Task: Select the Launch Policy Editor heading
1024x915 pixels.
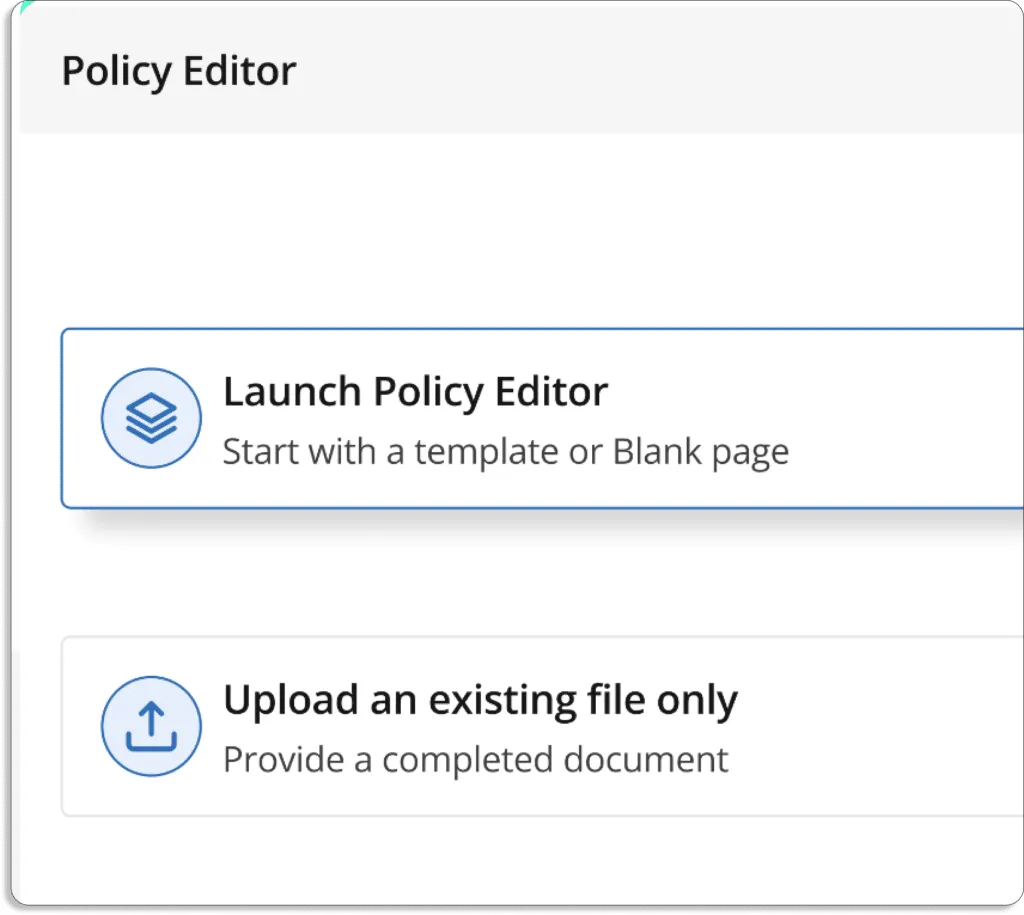Action: click(415, 392)
